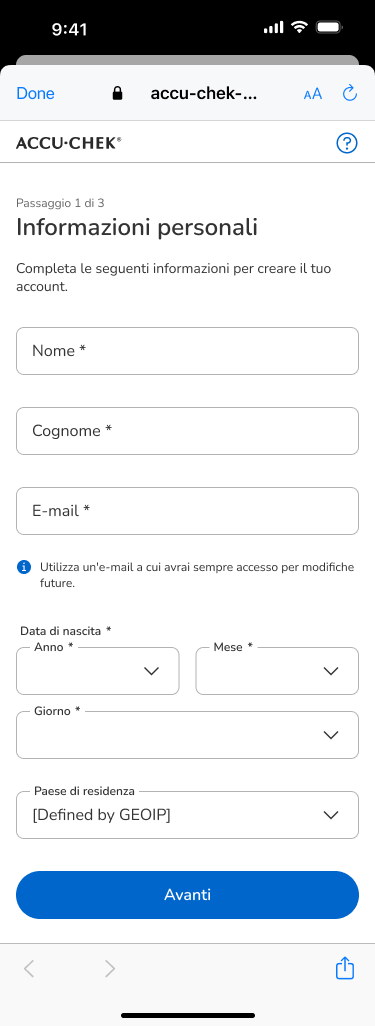
Task: Tap the browser reload icon
Action: click(350, 94)
